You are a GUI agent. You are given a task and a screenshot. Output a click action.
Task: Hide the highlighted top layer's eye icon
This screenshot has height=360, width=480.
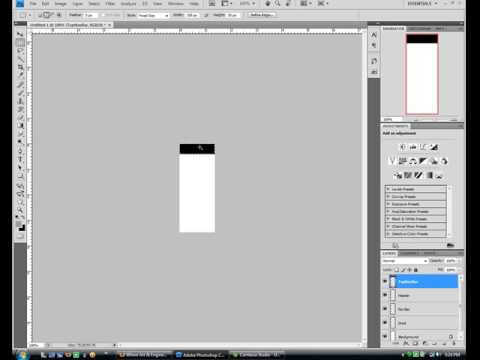click(385, 282)
